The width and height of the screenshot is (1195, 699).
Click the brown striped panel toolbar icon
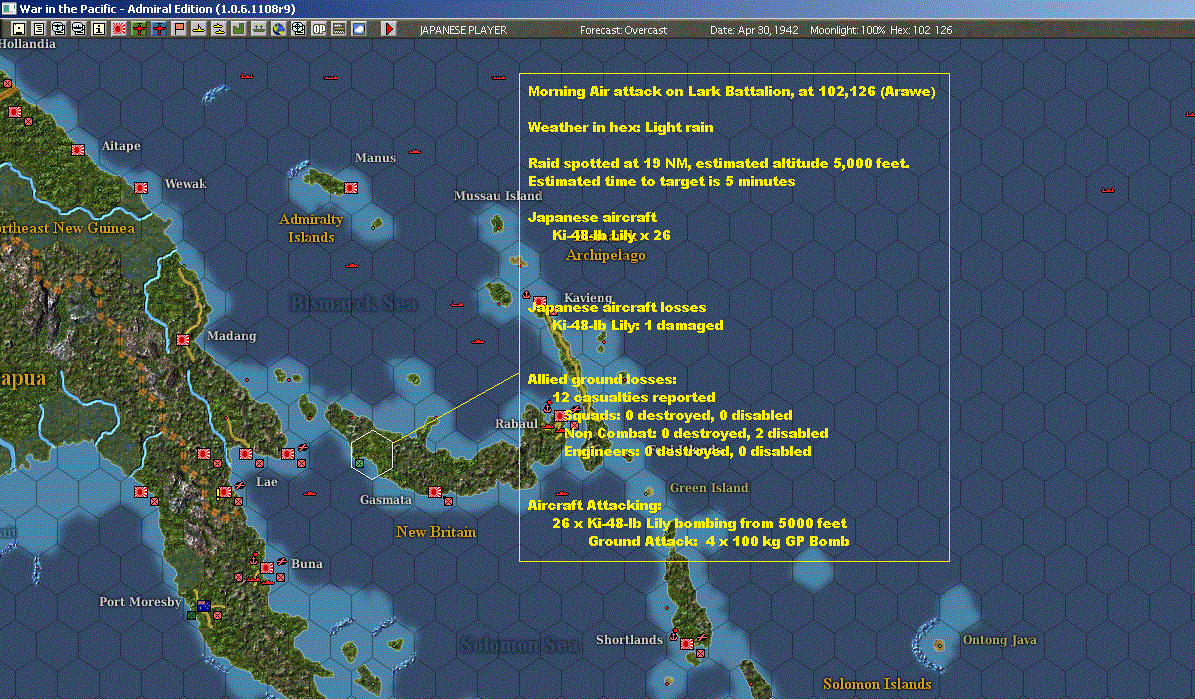[x=339, y=29]
